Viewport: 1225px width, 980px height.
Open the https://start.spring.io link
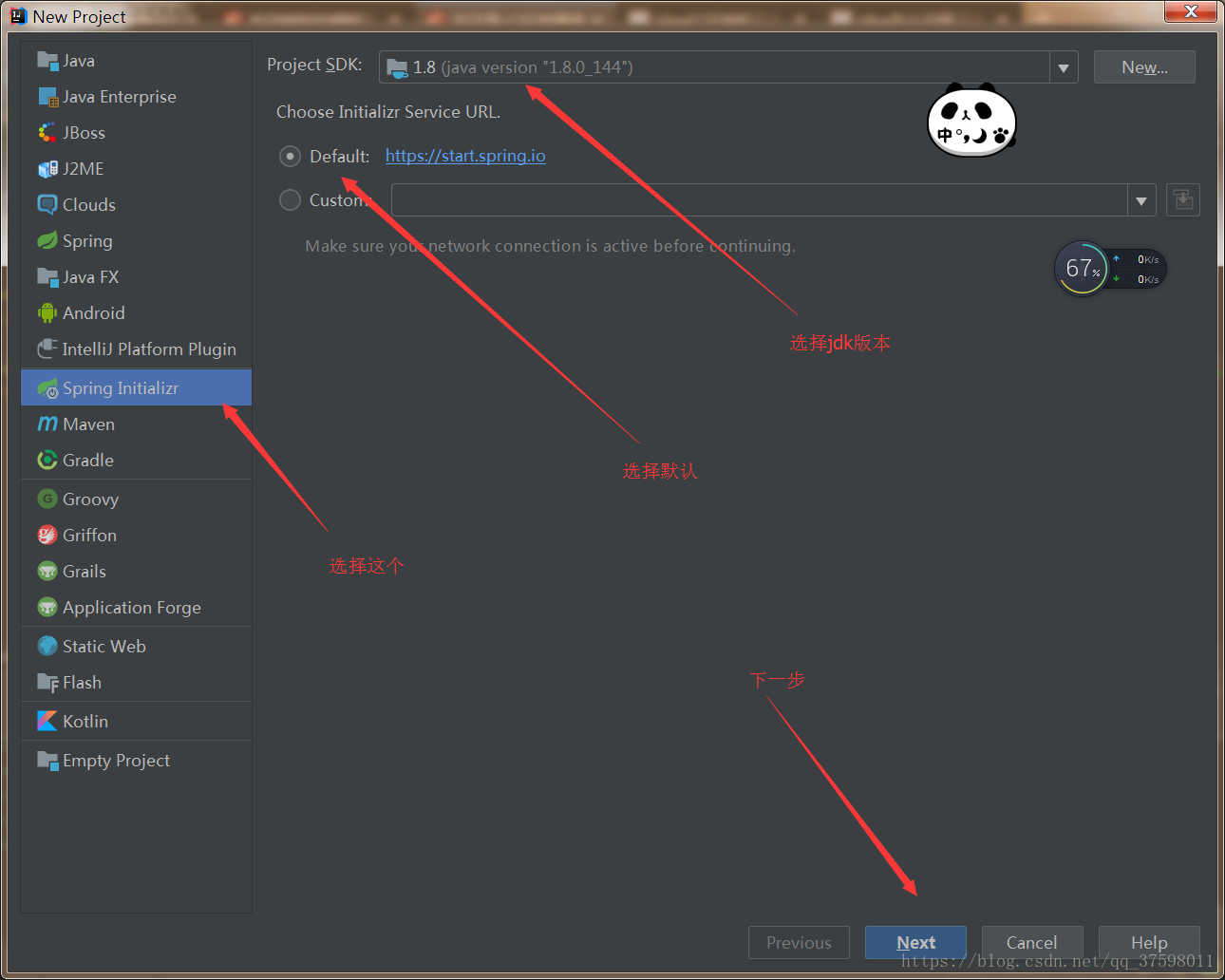coord(465,156)
